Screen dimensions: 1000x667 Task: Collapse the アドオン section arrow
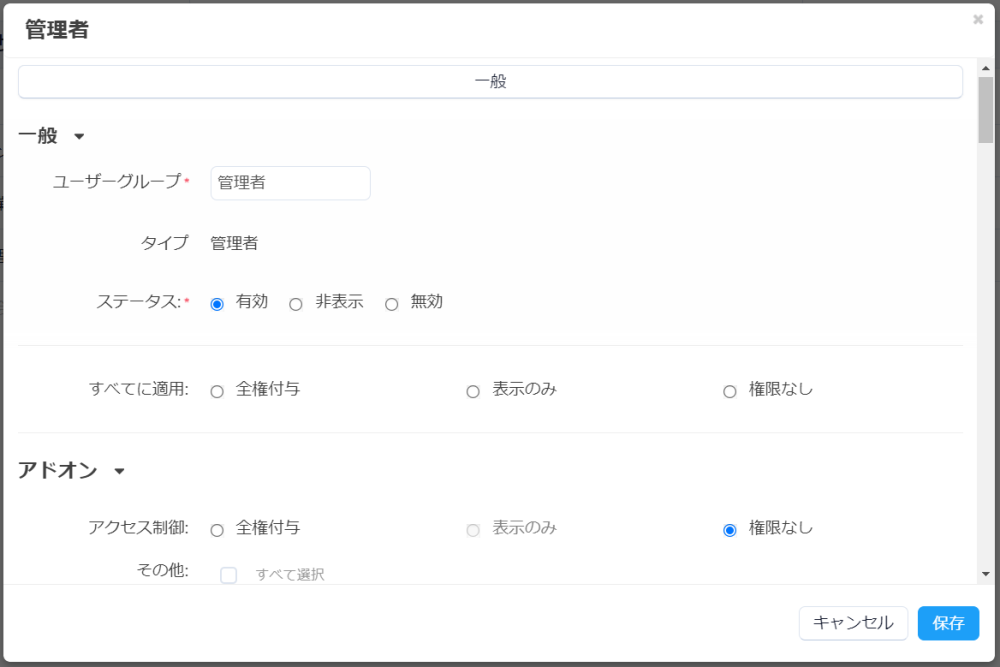tap(119, 471)
